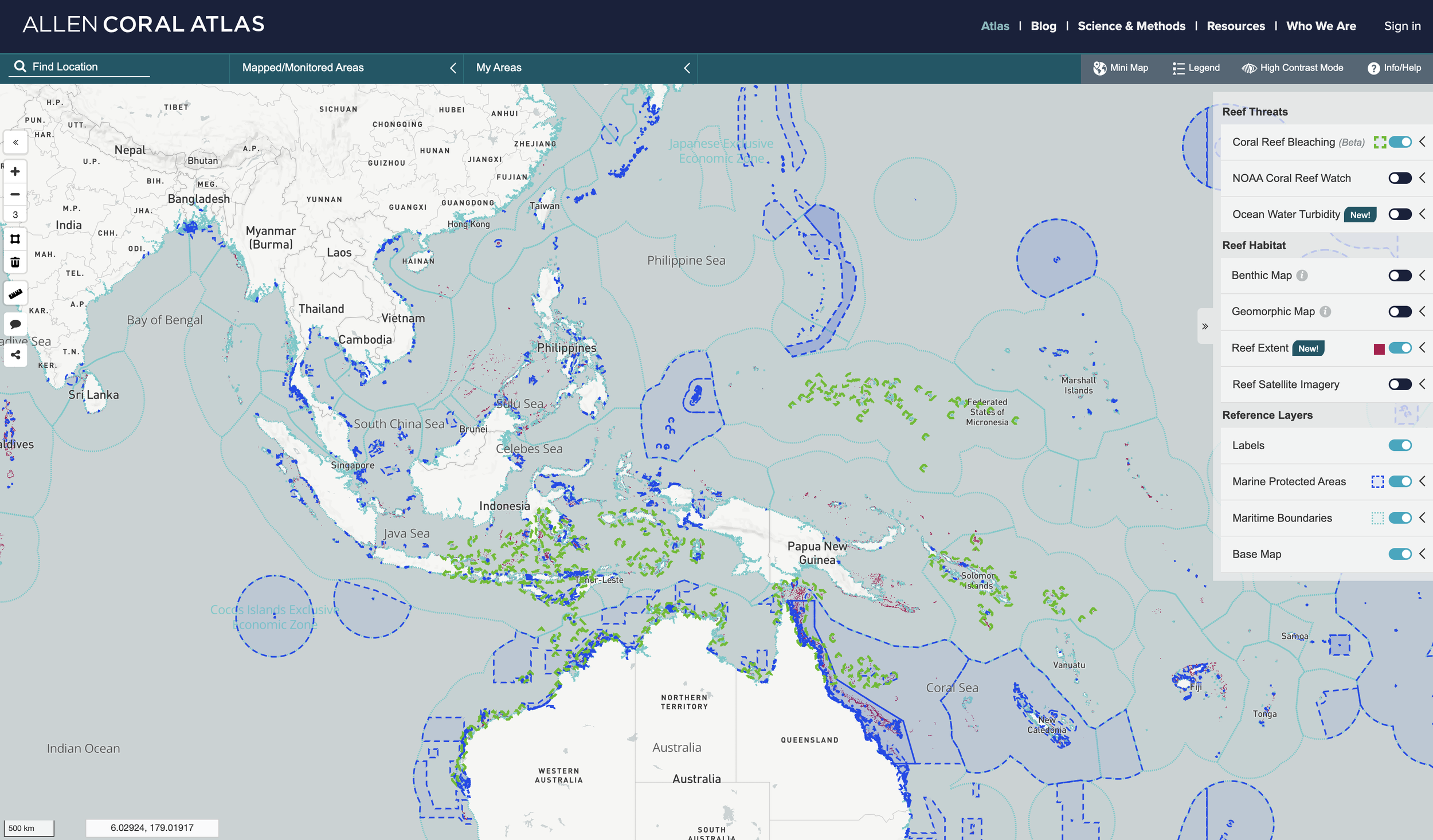
Task: Zoom in on the map
Action: [15, 171]
